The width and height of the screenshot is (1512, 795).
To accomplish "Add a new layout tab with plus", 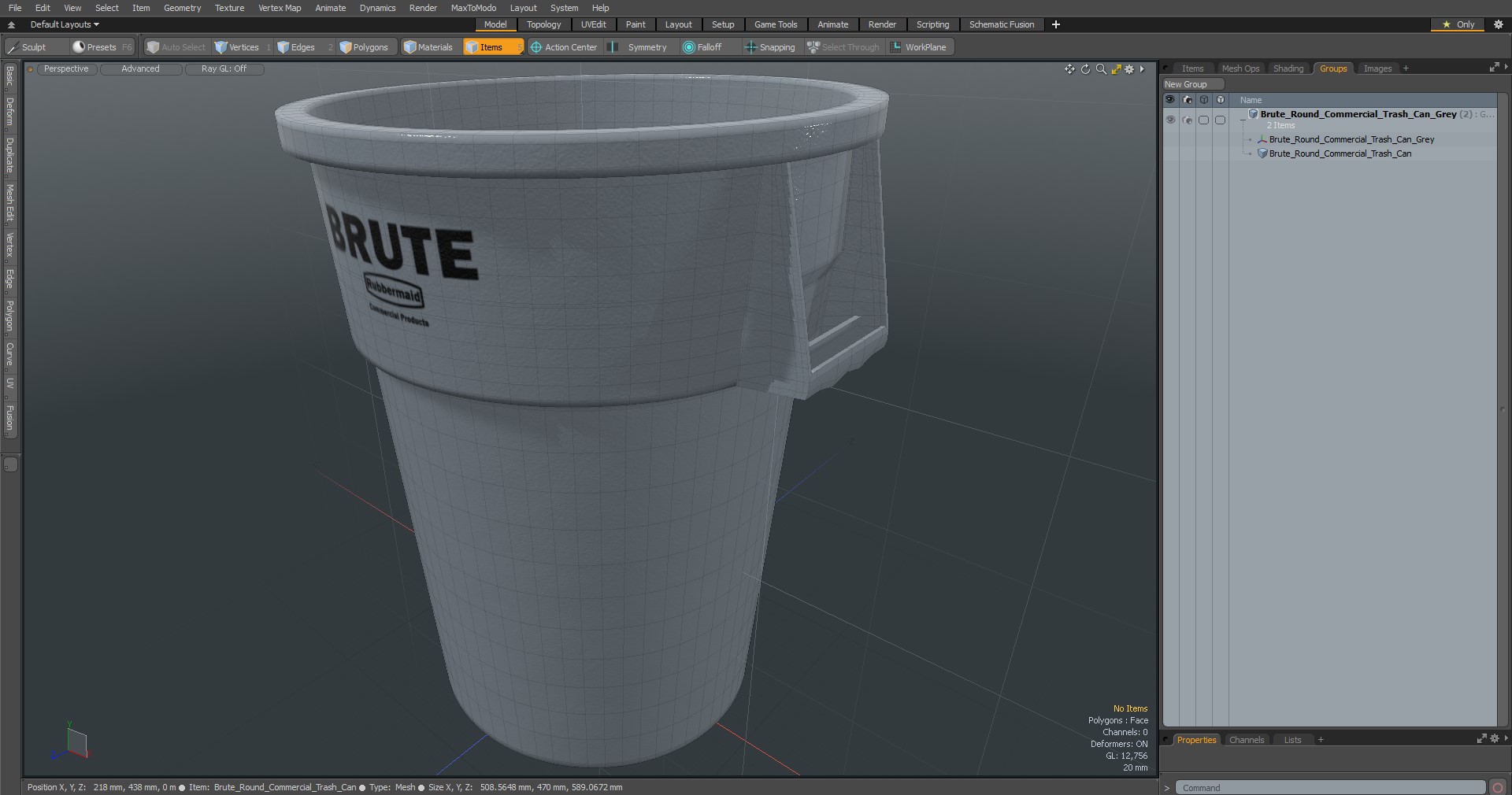I will (1056, 24).
